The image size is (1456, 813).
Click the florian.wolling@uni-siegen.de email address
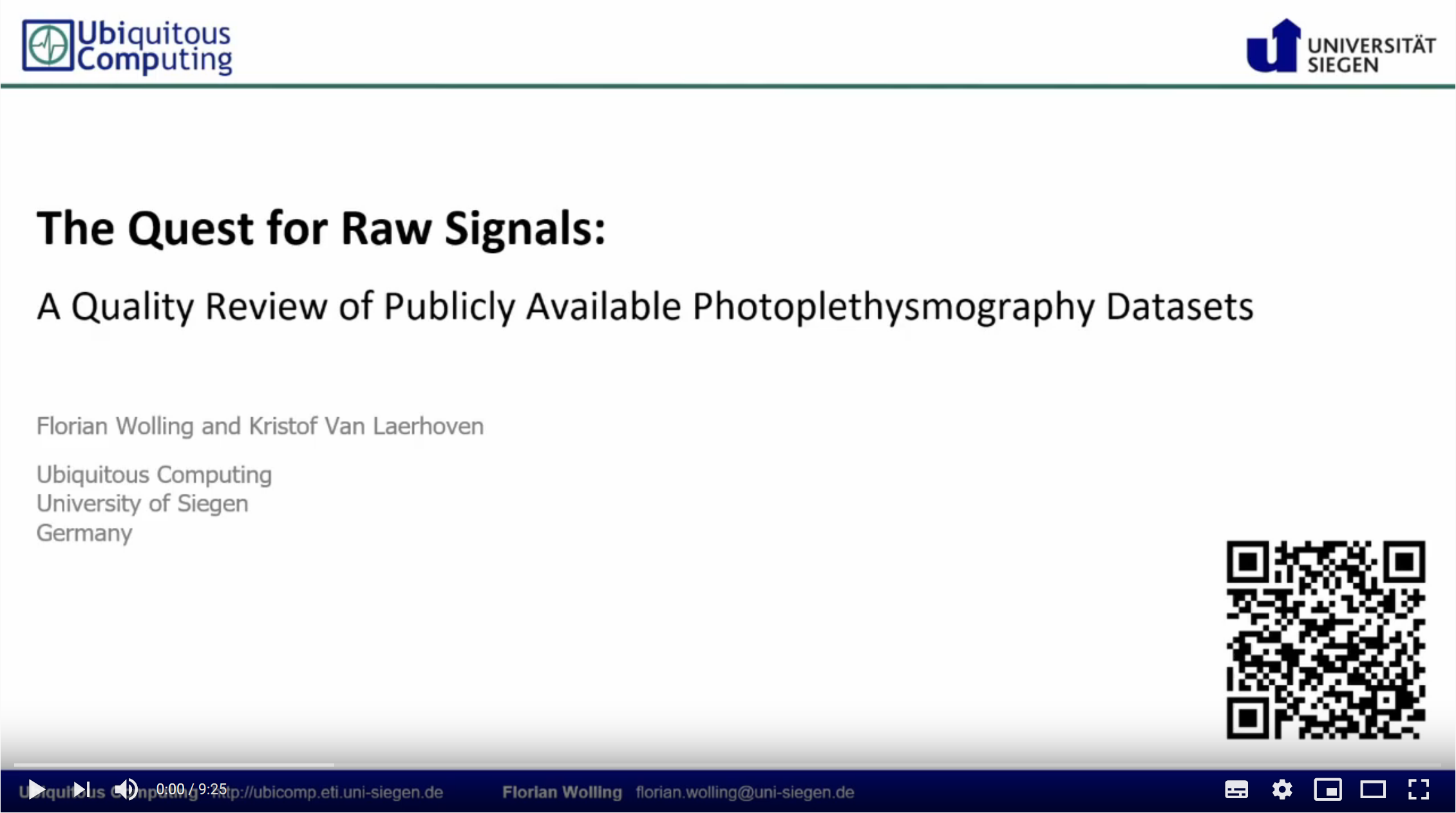pyautogui.click(x=744, y=792)
